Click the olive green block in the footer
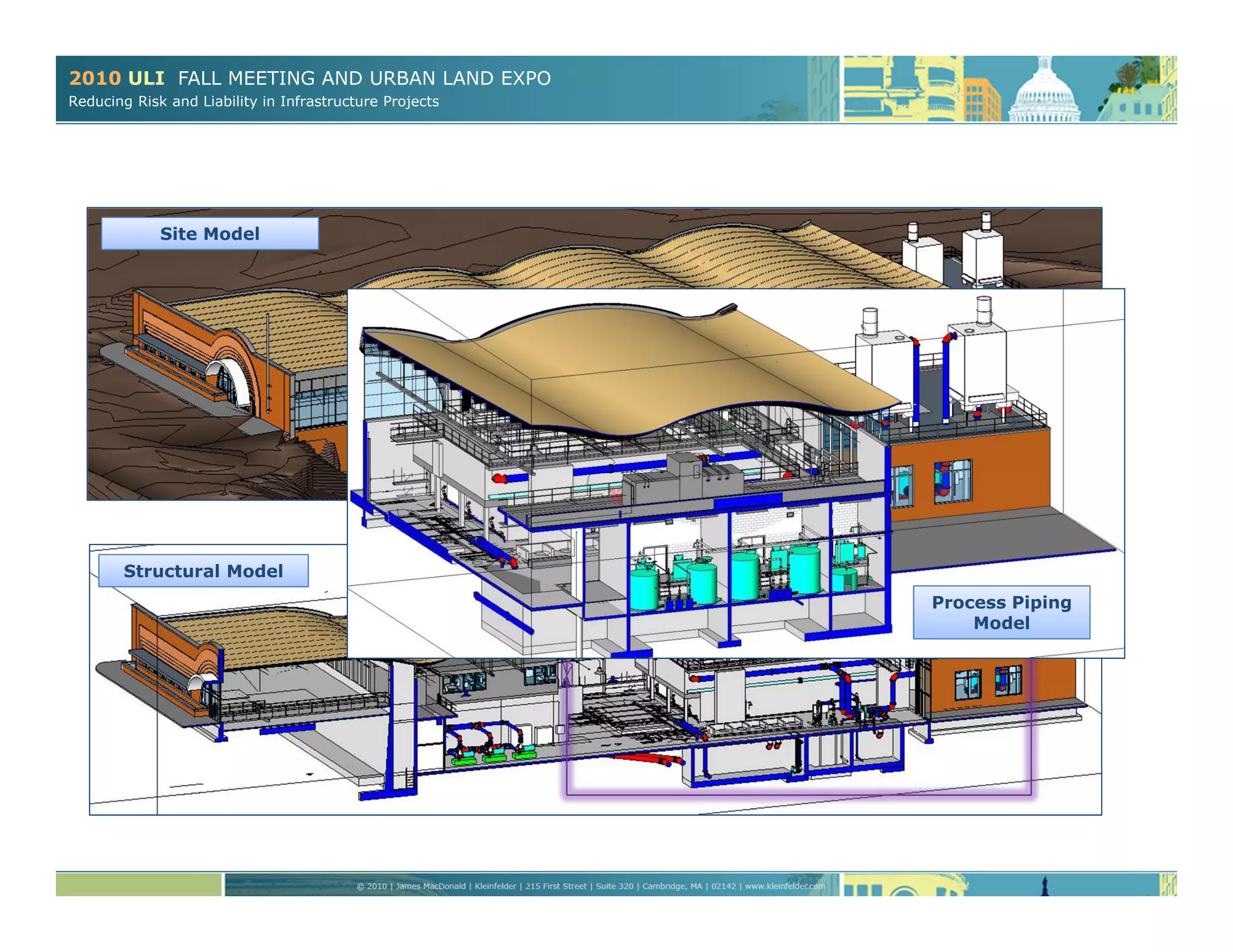Viewport: 1233px width, 952px height. [x=138, y=885]
